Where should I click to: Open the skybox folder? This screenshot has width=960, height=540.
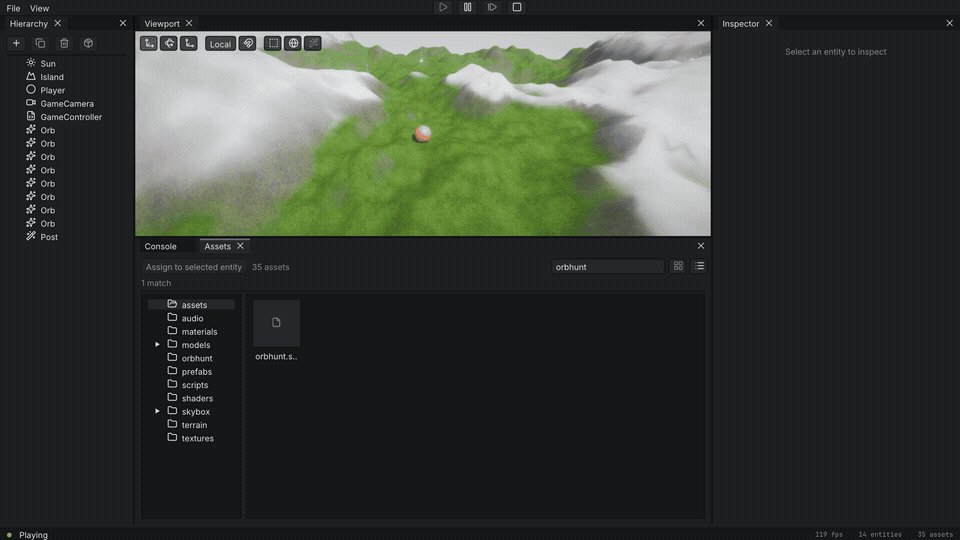(x=195, y=412)
